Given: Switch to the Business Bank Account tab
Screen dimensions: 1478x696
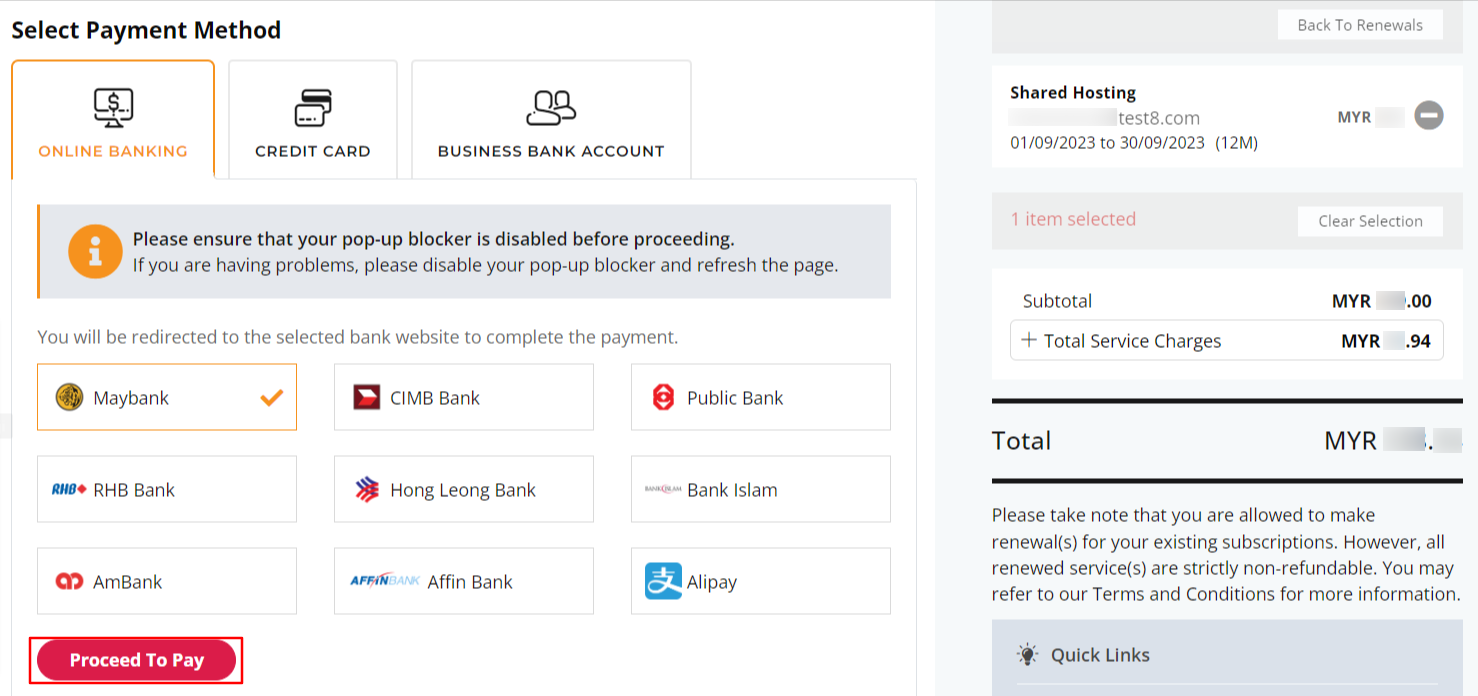Looking at the screenshot, I should click(551, 120).
